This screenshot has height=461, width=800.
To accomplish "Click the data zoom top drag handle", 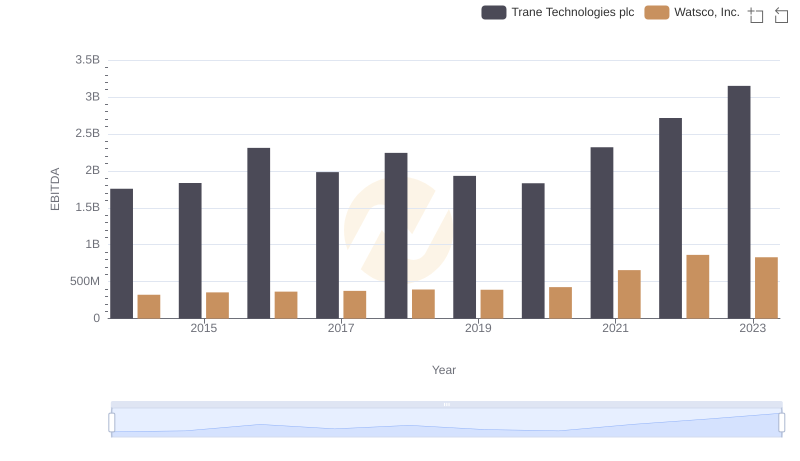I will (x=446, y=404).
